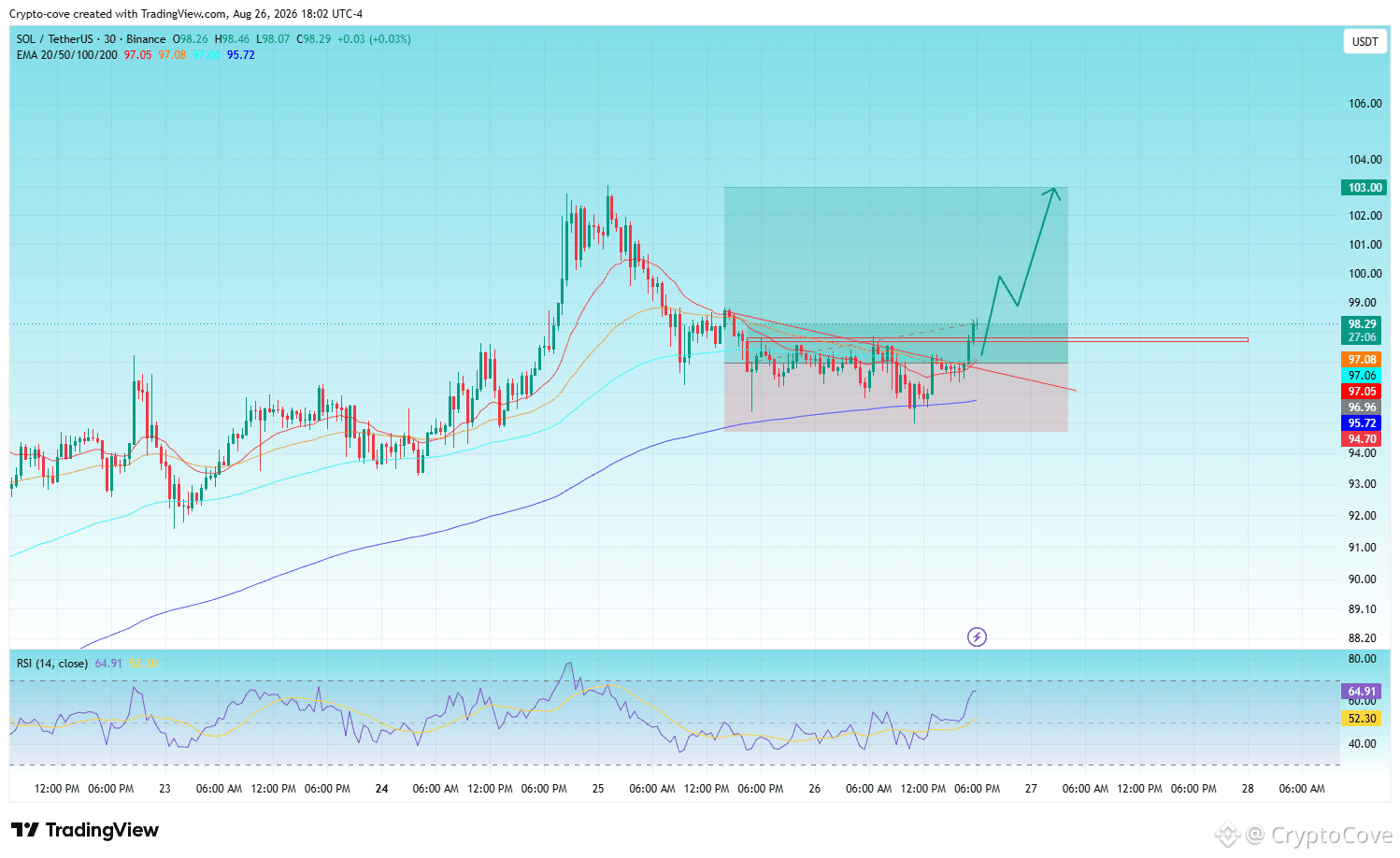Click the 99.00 price scale label
This screenshot has height=858, width=1400.
point(1363,303)
